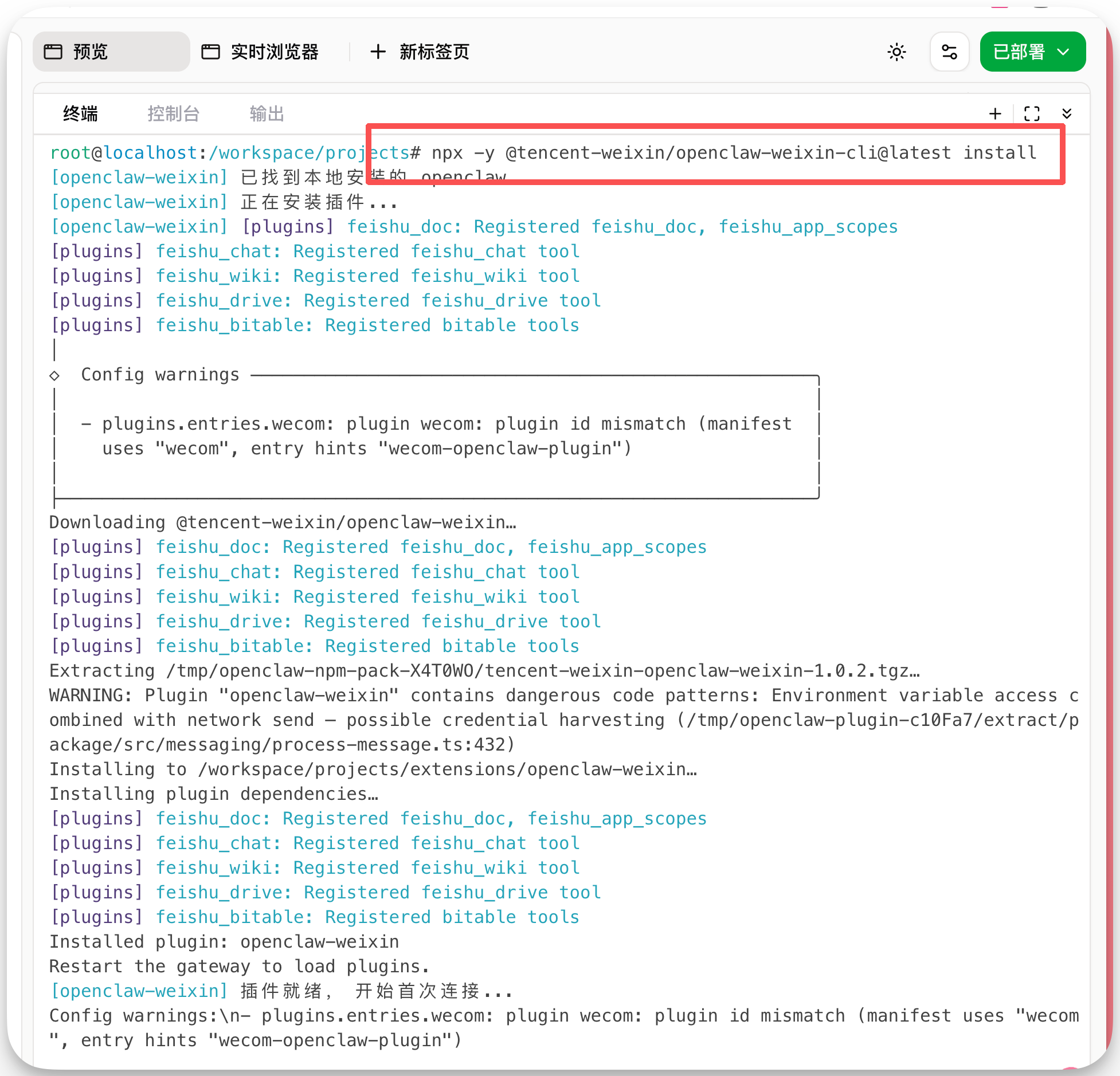
Task: Click the npx install command text
Action: click(x=734, y=153)
